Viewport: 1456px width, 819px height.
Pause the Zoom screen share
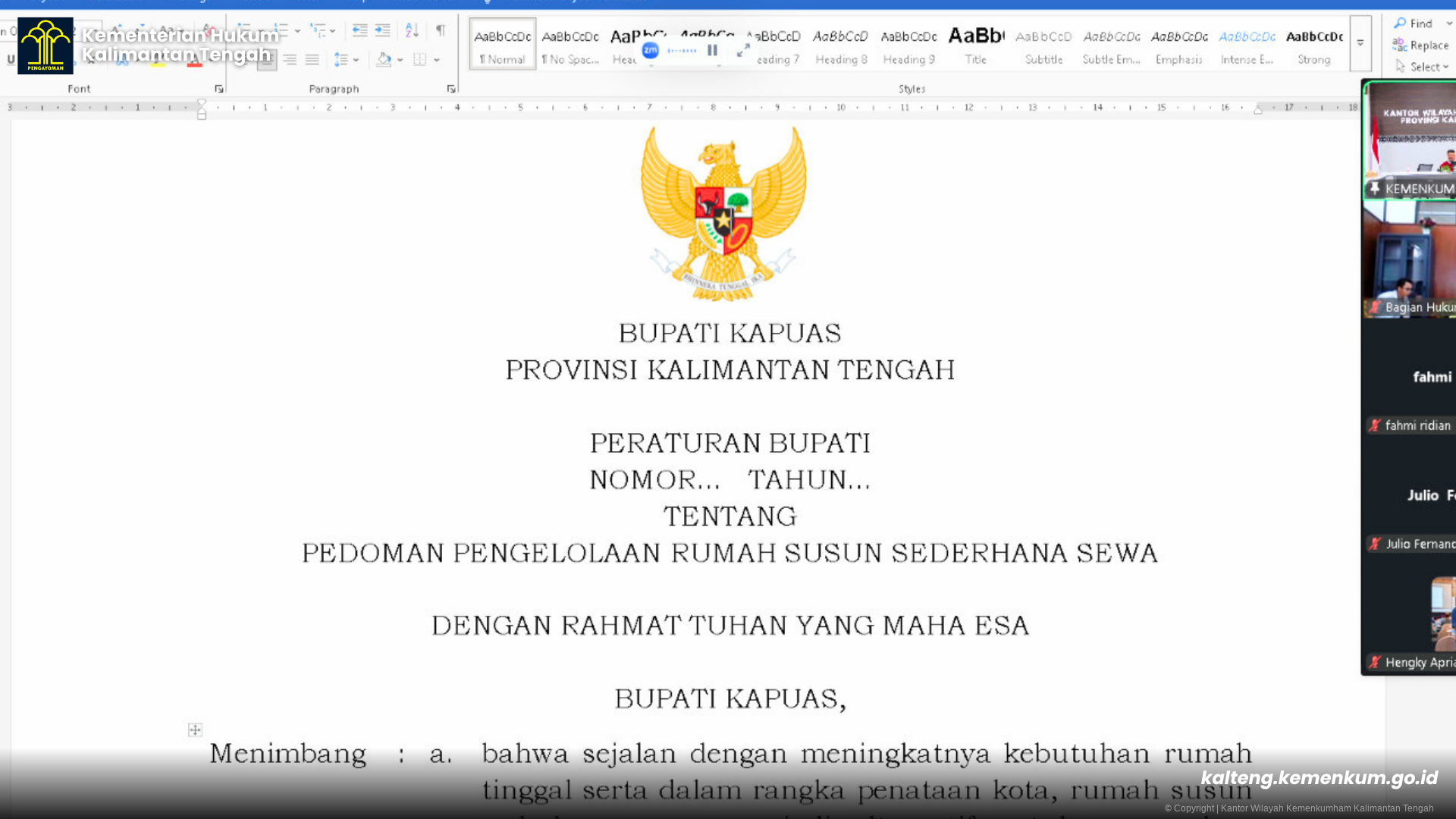pyautogui.click(x=712, y=50)
